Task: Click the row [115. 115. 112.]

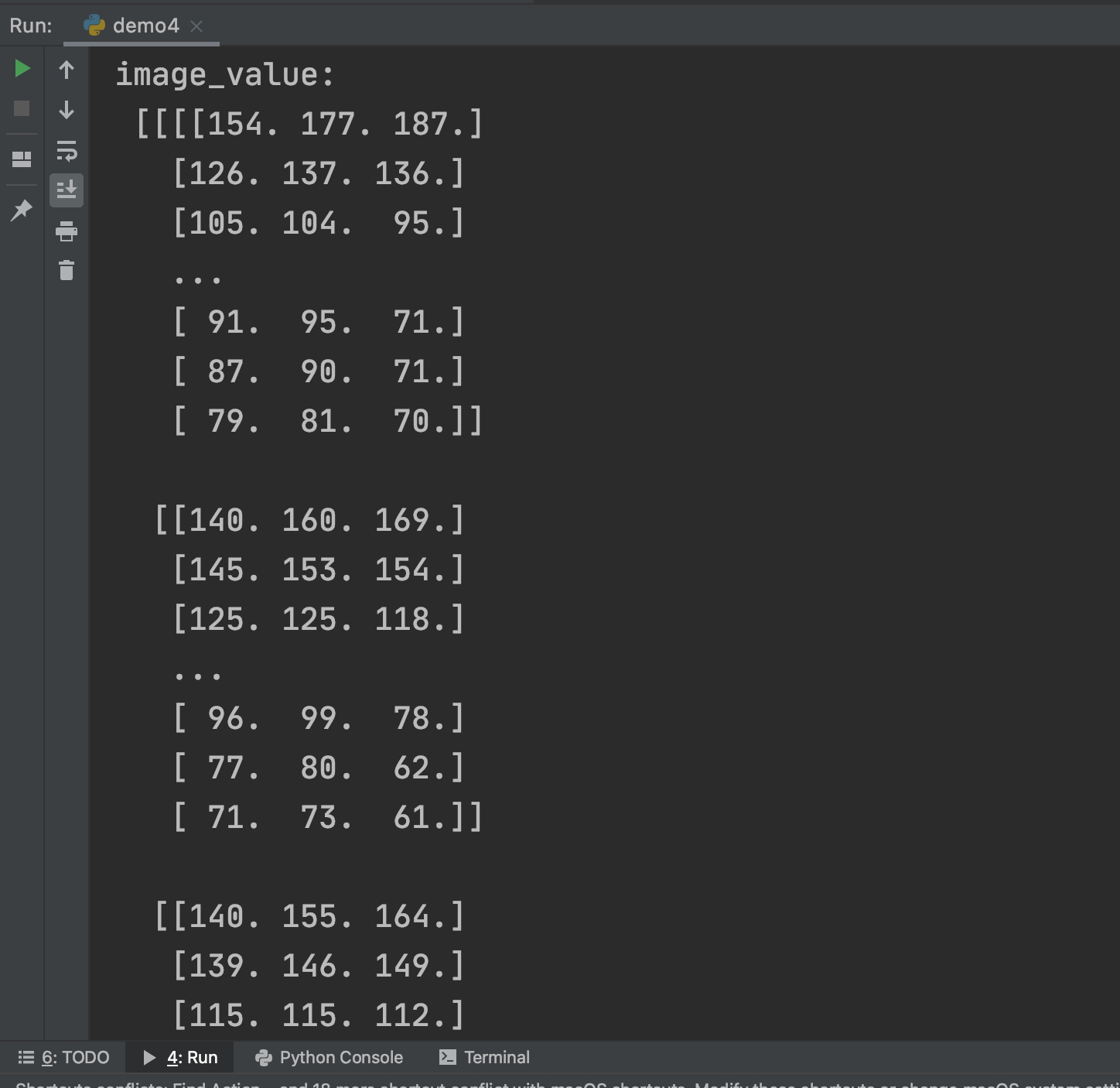Action: point(319,1015)
